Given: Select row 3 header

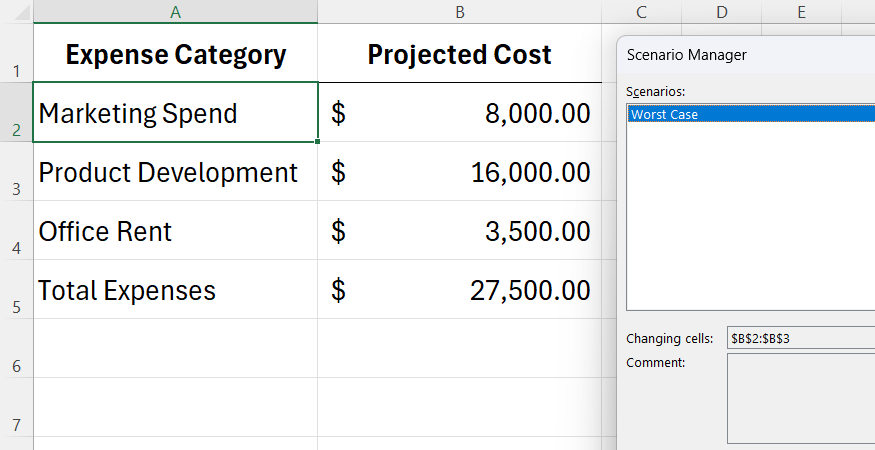Looking at the screenshot, I should coord(17,171).
